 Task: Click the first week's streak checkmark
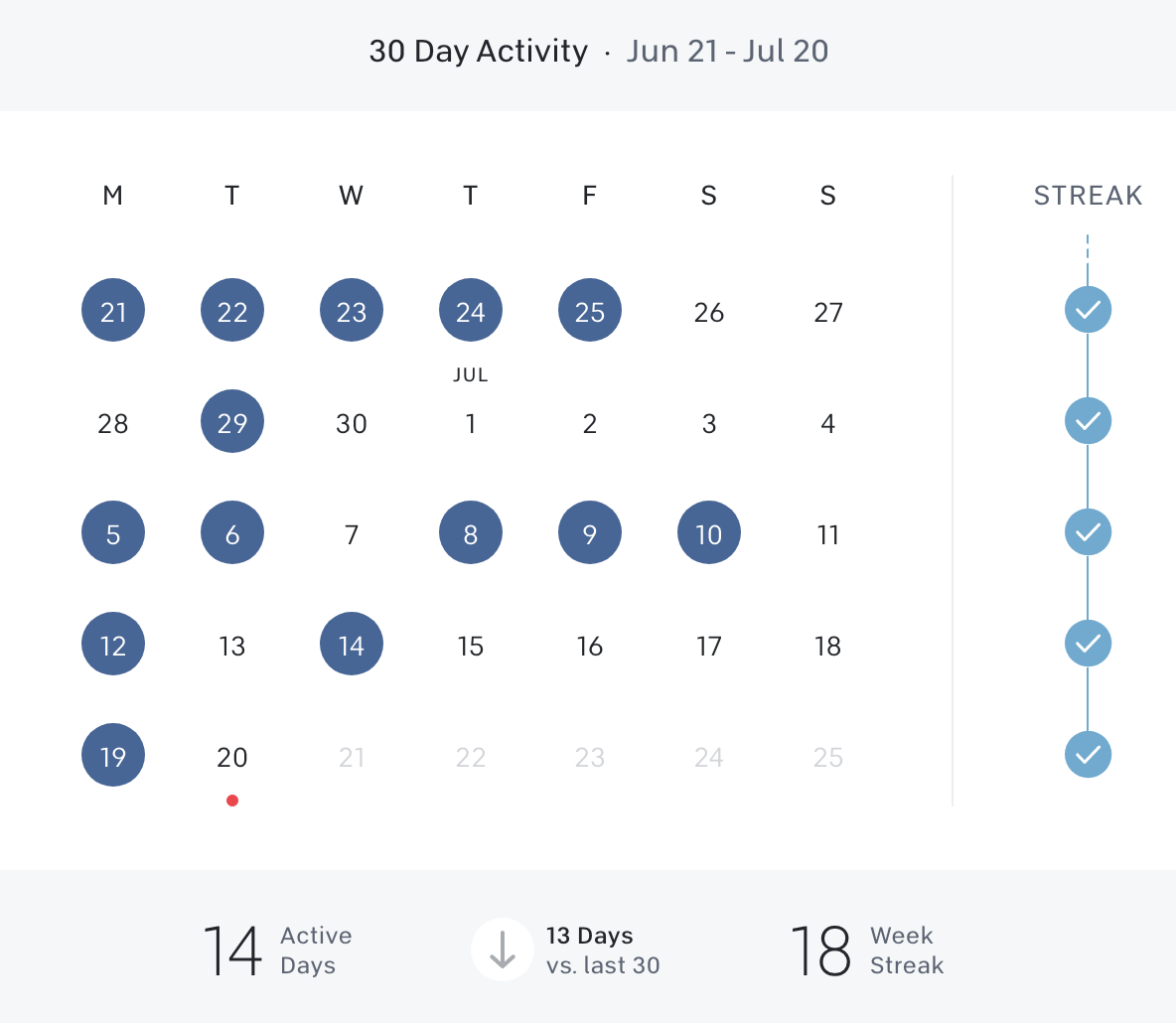[1088, 310]
